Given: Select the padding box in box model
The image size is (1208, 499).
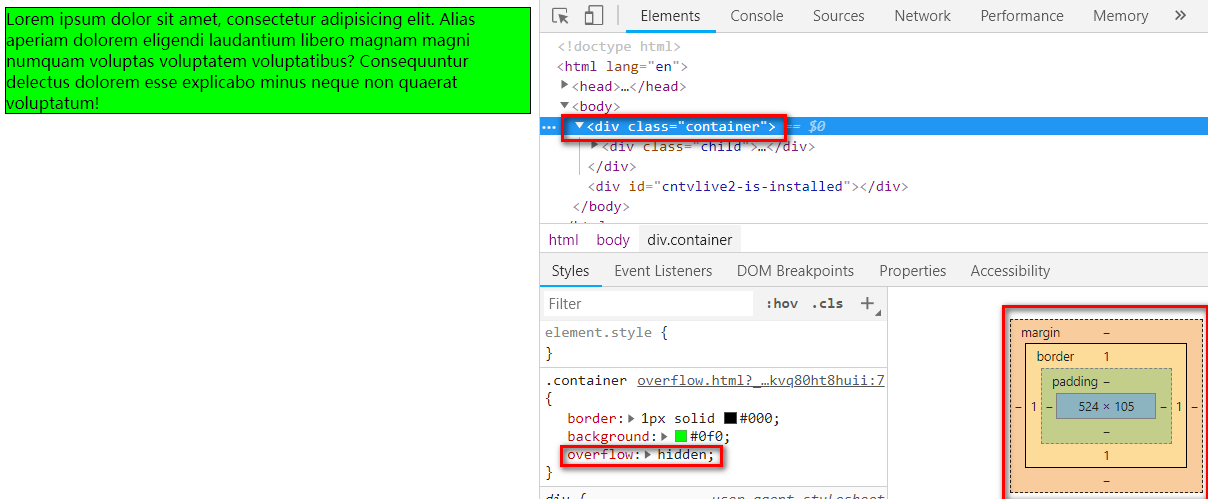Looking at the screenshot, I should click(x=1106, y=406).
